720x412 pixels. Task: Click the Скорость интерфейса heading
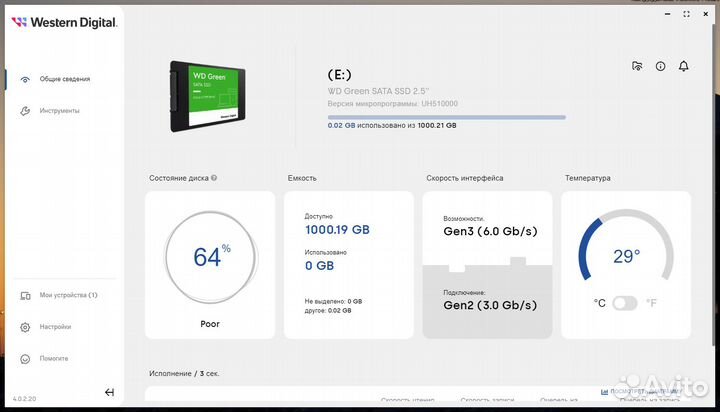tap(465, 178)
